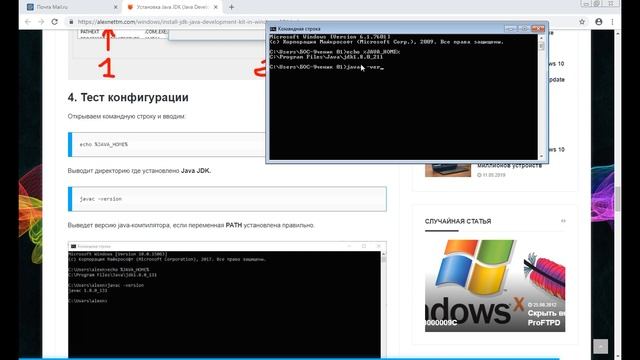The height and width of the screenshot is (360, 640).
Task: Go forward in browser history
Action: (41, 22)
